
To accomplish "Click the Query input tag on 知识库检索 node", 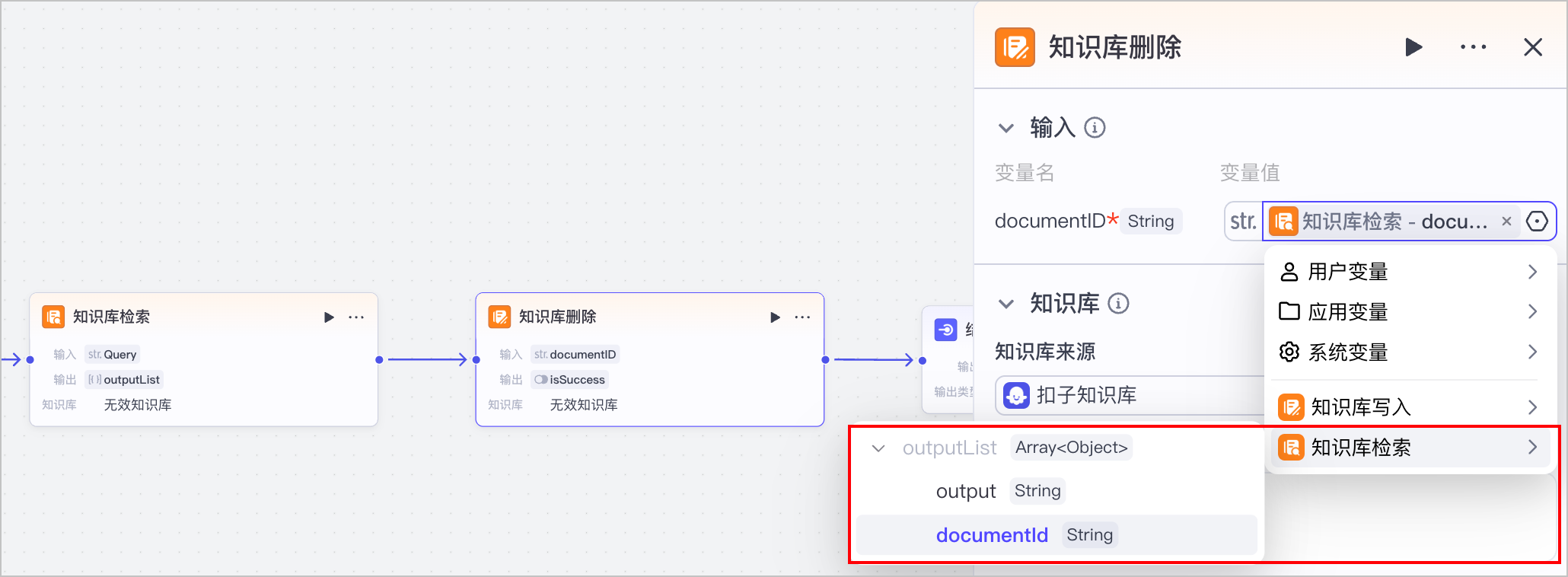I will coord(113,355).
